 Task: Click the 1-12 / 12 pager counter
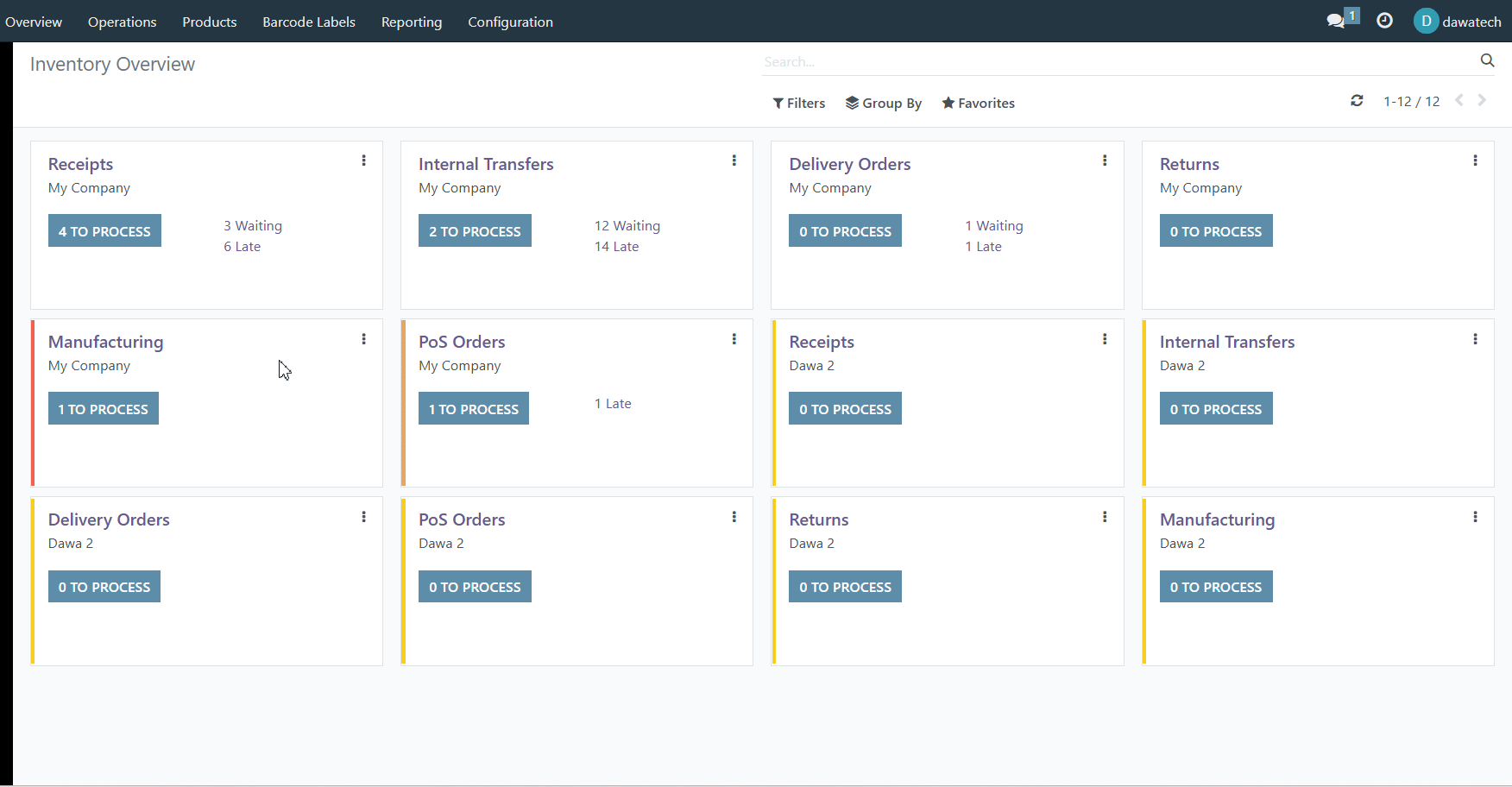(1412, 101)
